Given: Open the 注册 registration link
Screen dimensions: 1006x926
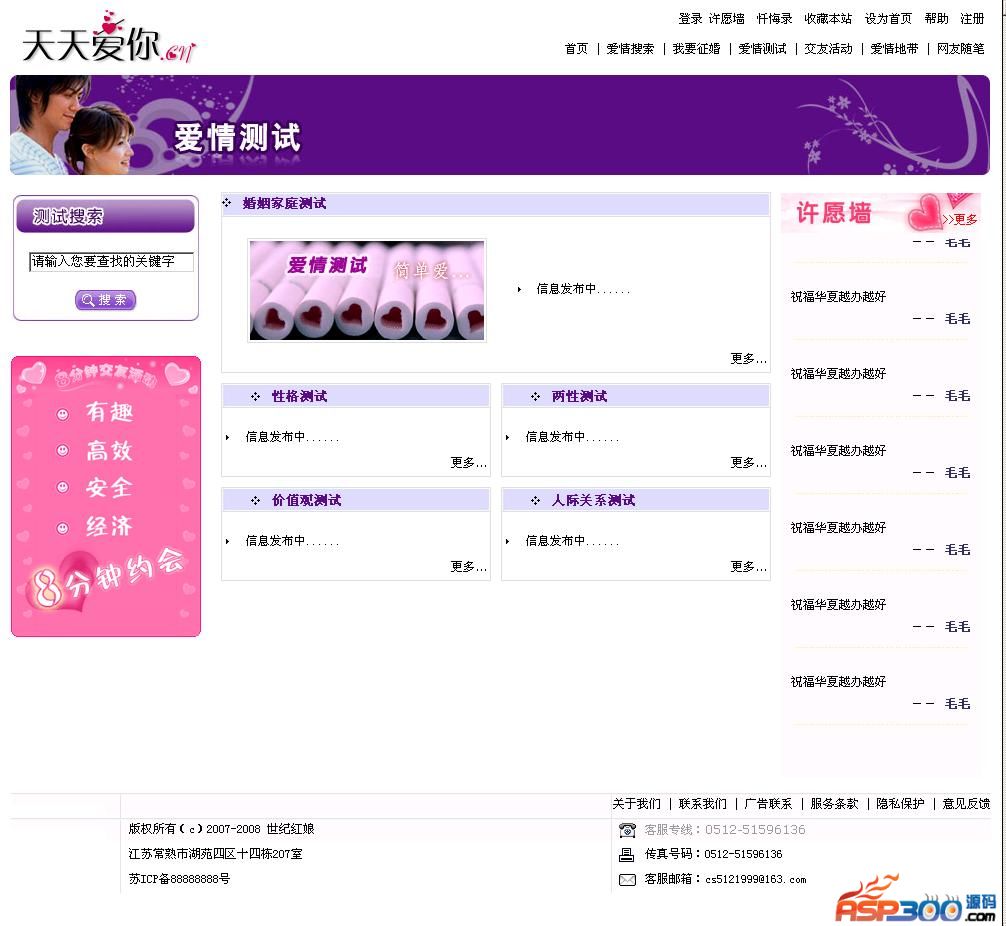Looking at the screenshot, I should [972, 19].
